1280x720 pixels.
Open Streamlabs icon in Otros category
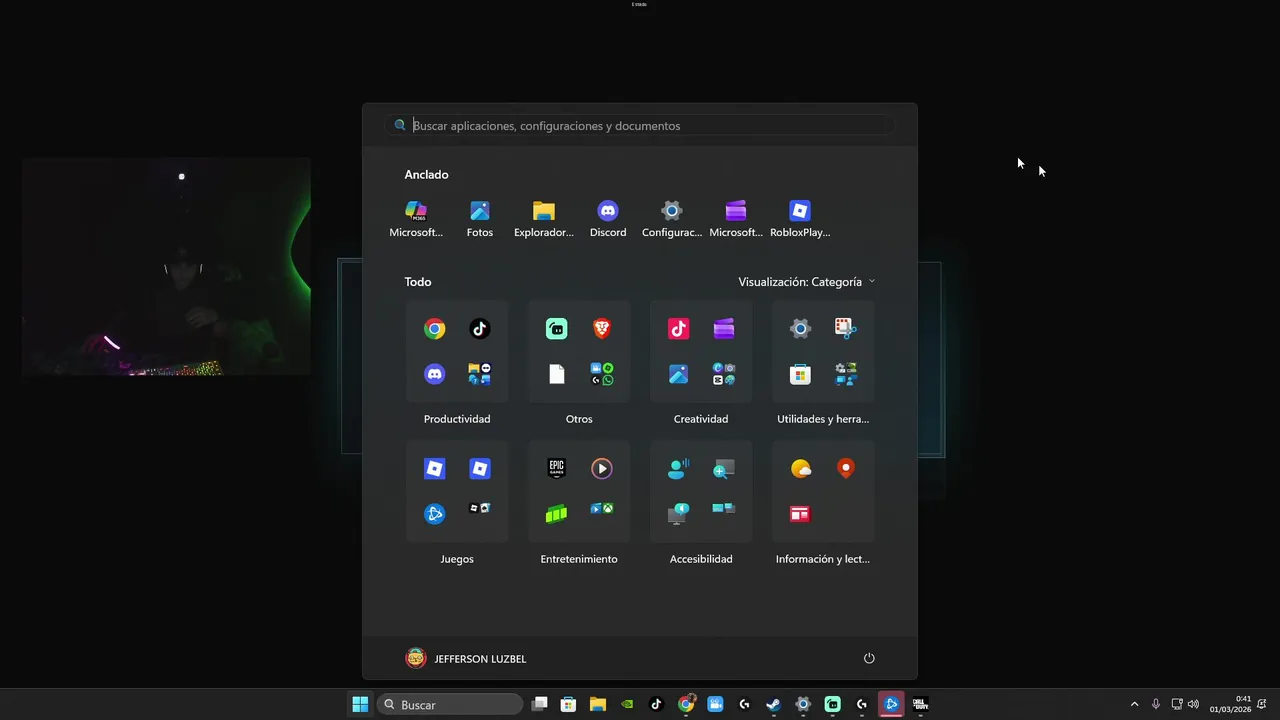tap(557, 329)
